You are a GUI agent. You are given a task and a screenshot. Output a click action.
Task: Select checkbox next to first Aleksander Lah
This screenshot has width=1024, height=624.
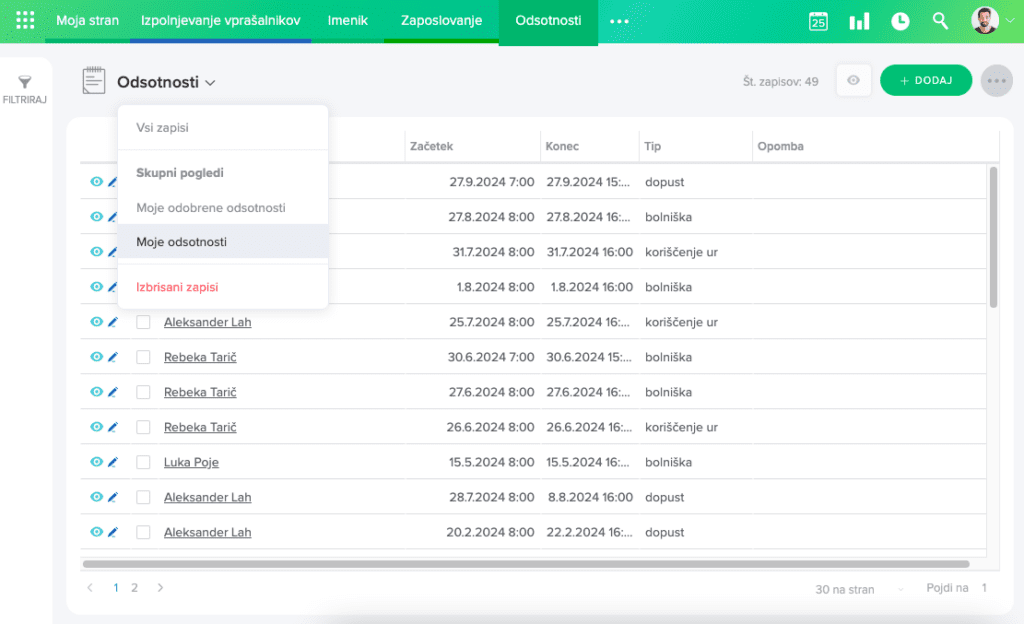143,322
